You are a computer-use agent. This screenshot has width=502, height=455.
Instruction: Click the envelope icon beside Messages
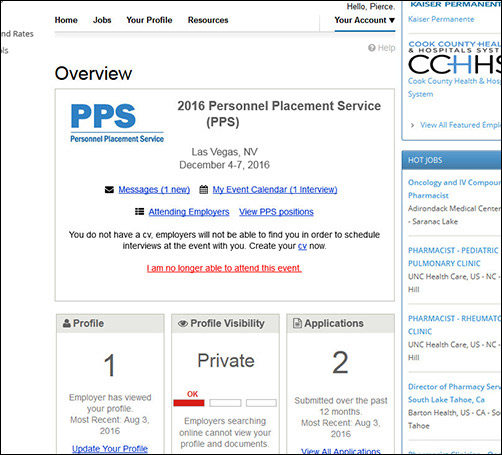109,190
